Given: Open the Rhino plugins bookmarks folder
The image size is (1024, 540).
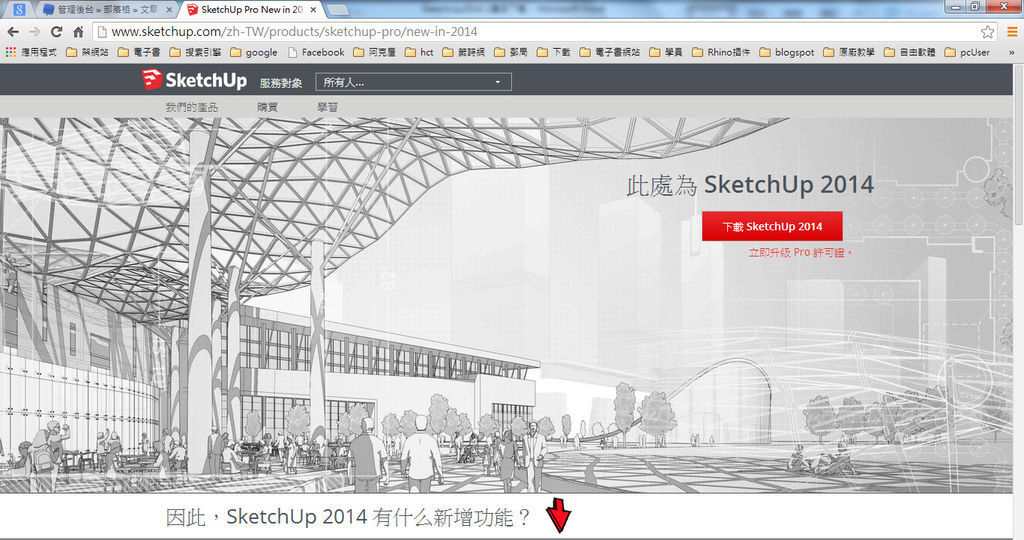Looking at the screenshot, I should coord(721,52).
